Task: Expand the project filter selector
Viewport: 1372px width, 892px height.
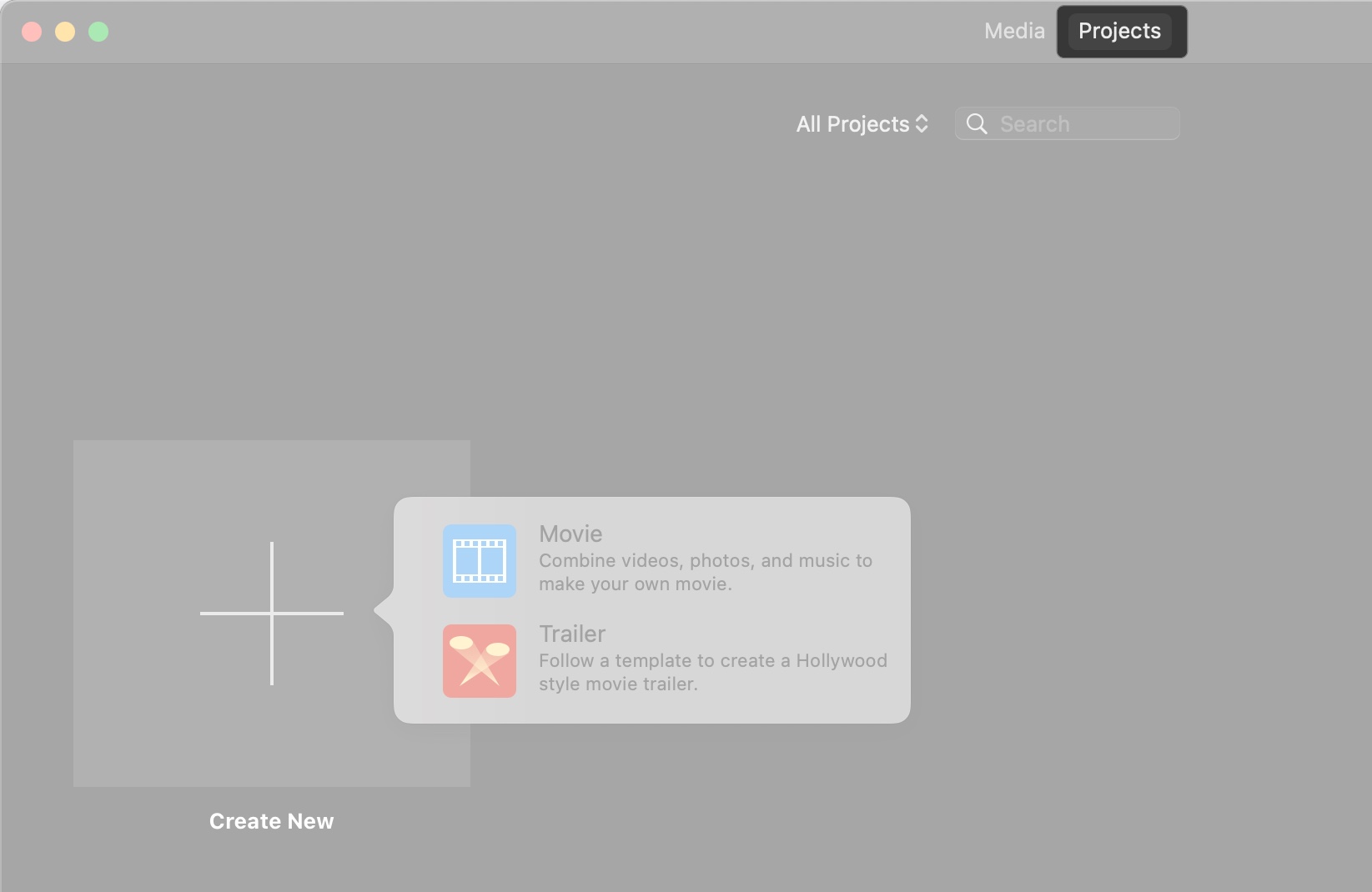Action: point(862,123)
